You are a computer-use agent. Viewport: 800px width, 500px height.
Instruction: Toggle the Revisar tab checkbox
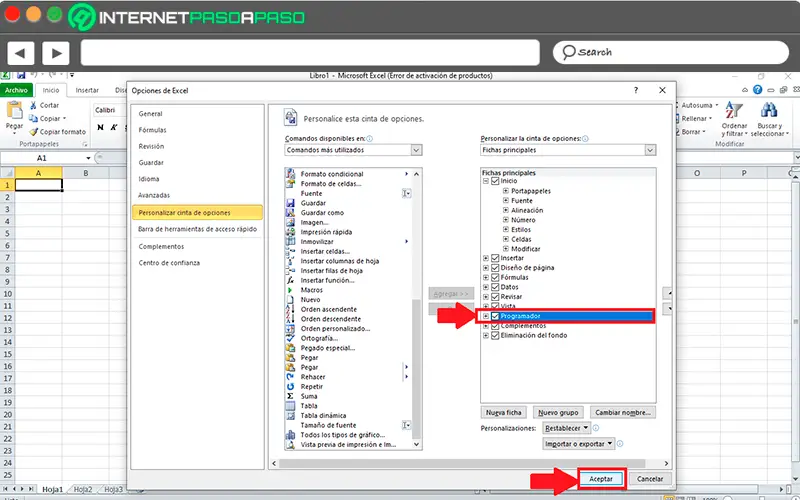495,297
